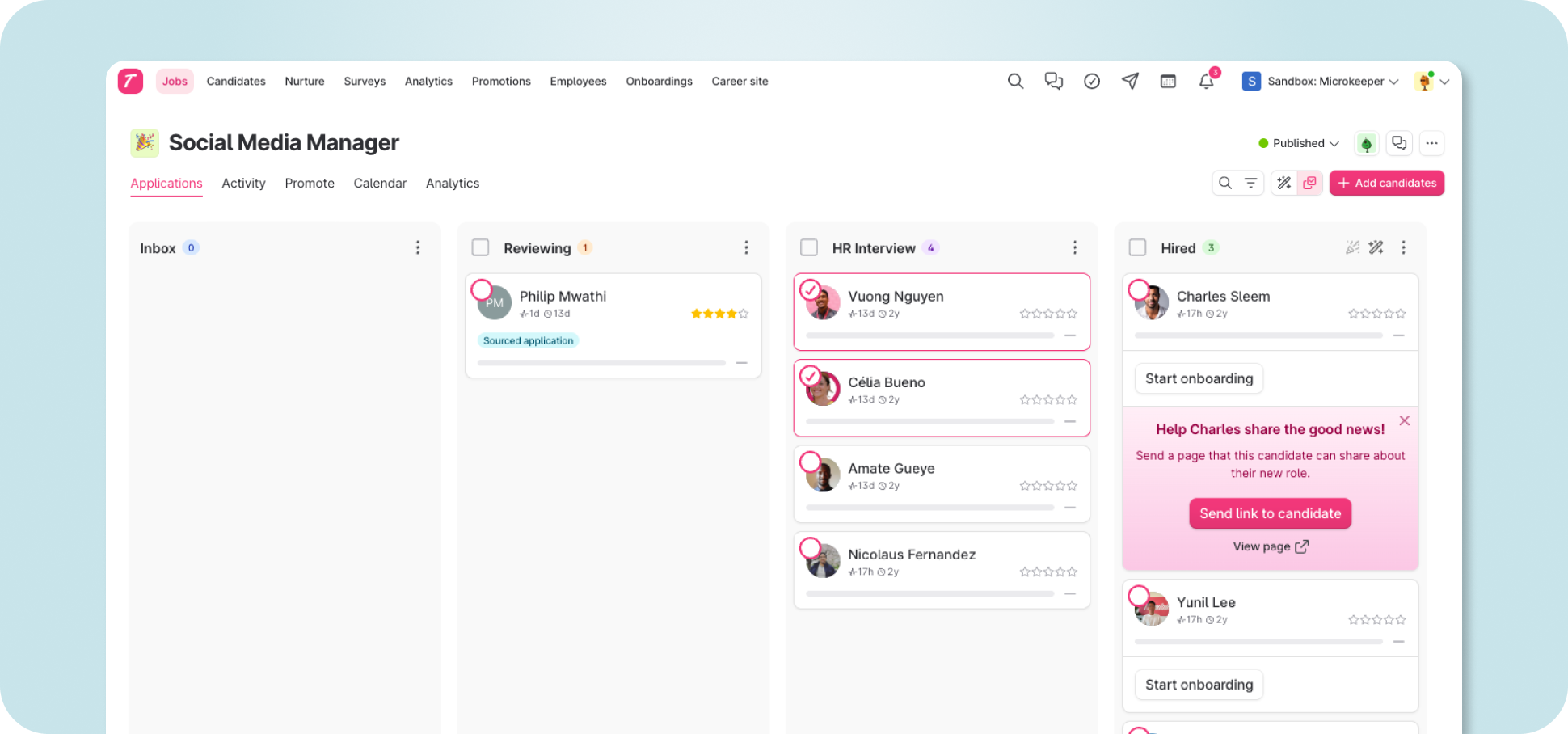
Task: Open the View page link
Action: click(x=1271, y=547)
